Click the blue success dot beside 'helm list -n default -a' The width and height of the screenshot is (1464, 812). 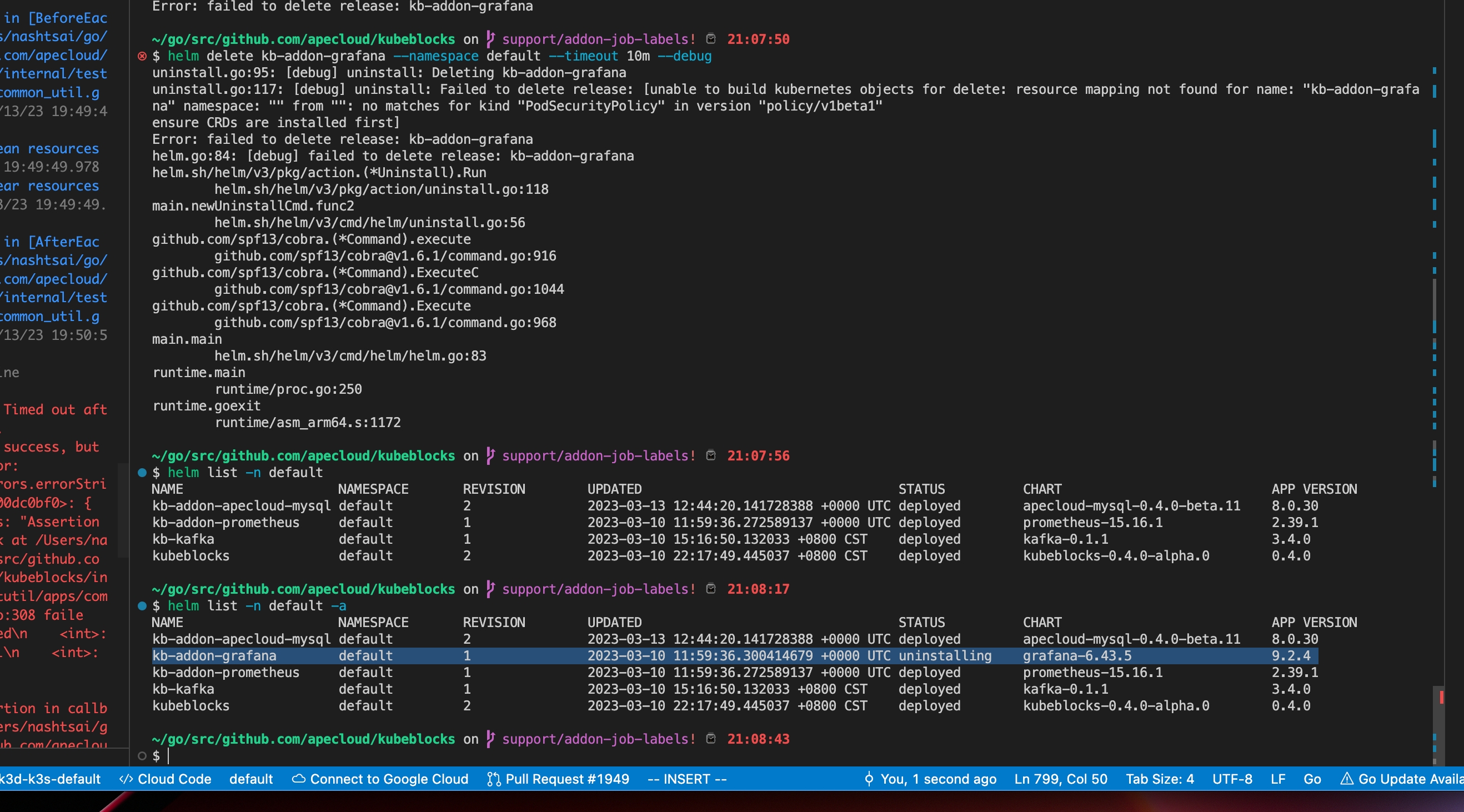click(142, 606)
